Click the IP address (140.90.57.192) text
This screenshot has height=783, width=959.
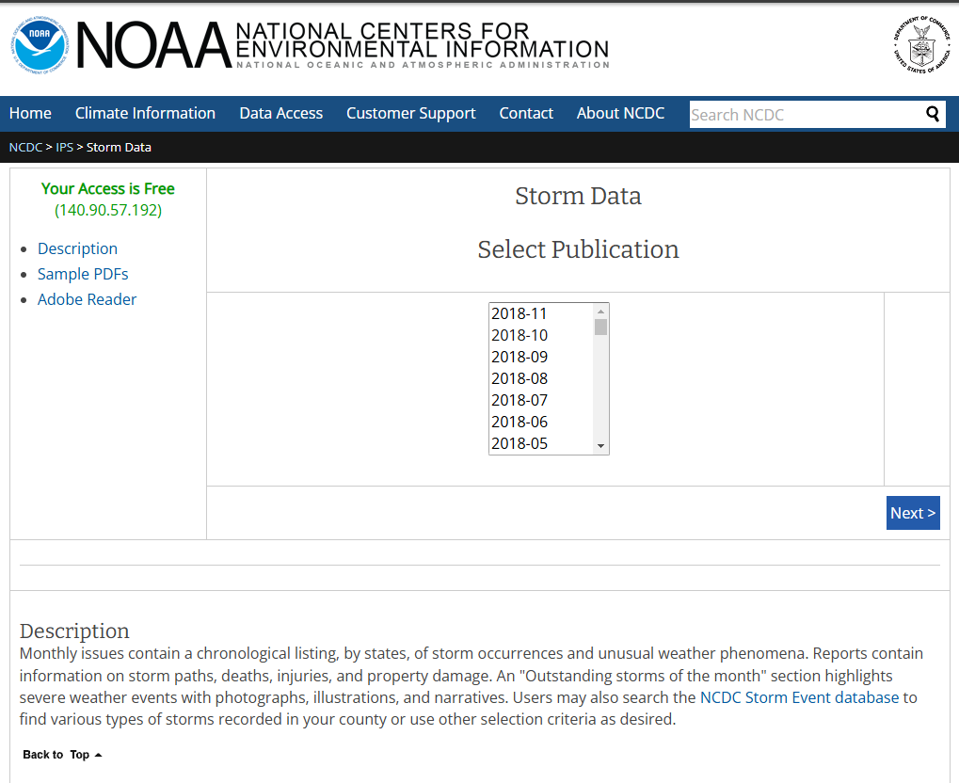(108, 210)
